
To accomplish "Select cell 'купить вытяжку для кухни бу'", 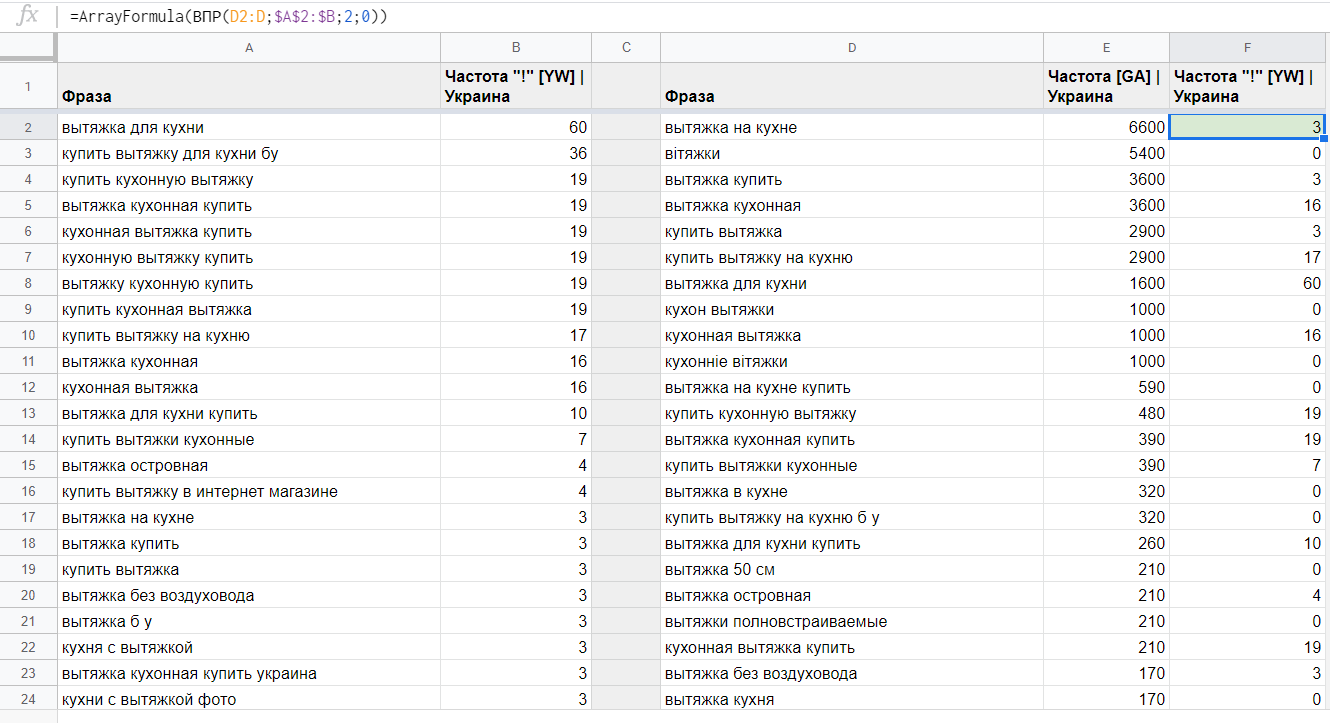I will [249, 154].
